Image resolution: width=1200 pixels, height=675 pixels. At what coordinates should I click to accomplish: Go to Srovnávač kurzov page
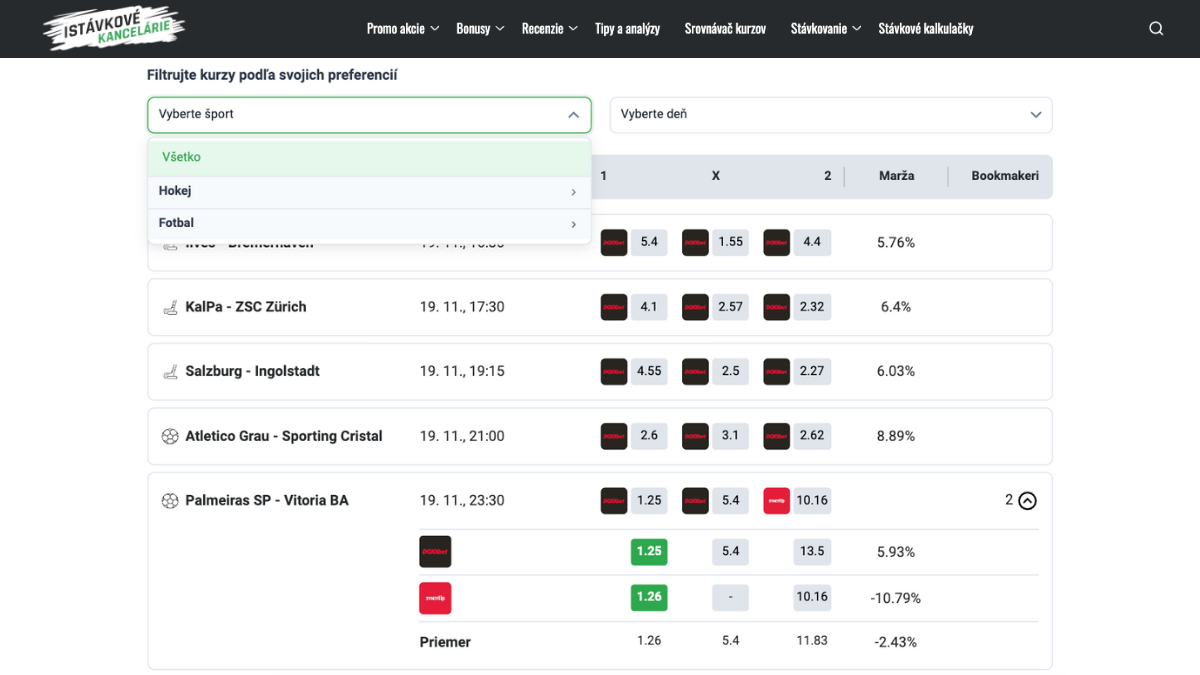[x=725, y=29]
